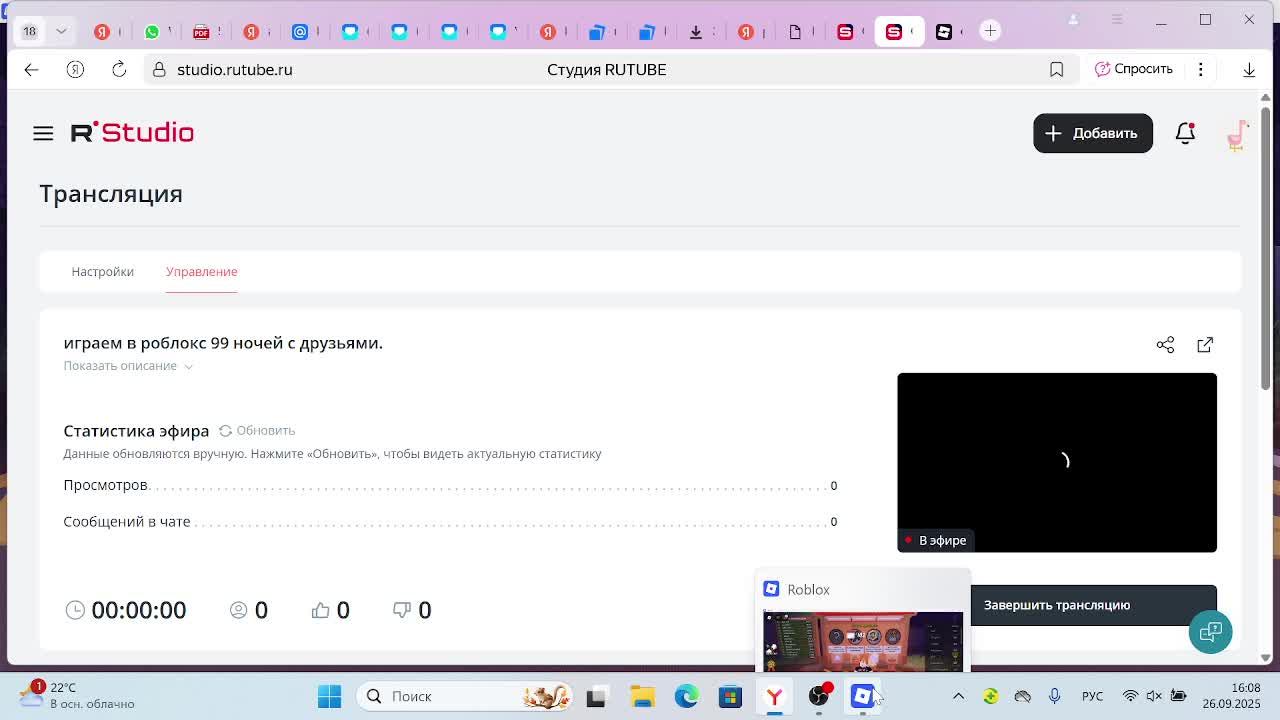
Task: Click the Добавить button
Action: tap(1093, 133)
